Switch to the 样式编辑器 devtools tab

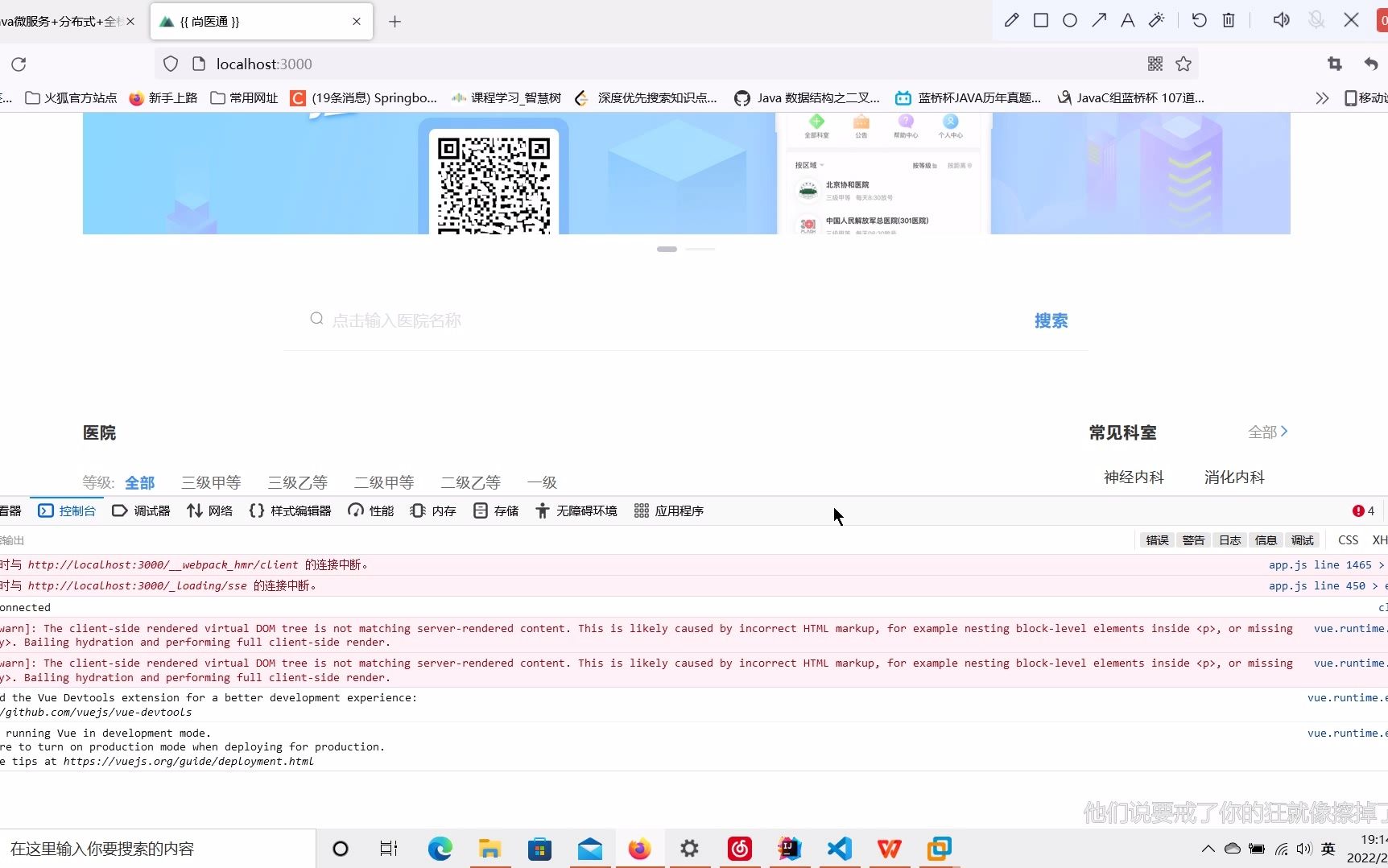pyautogui.click(x=291, y=510)
